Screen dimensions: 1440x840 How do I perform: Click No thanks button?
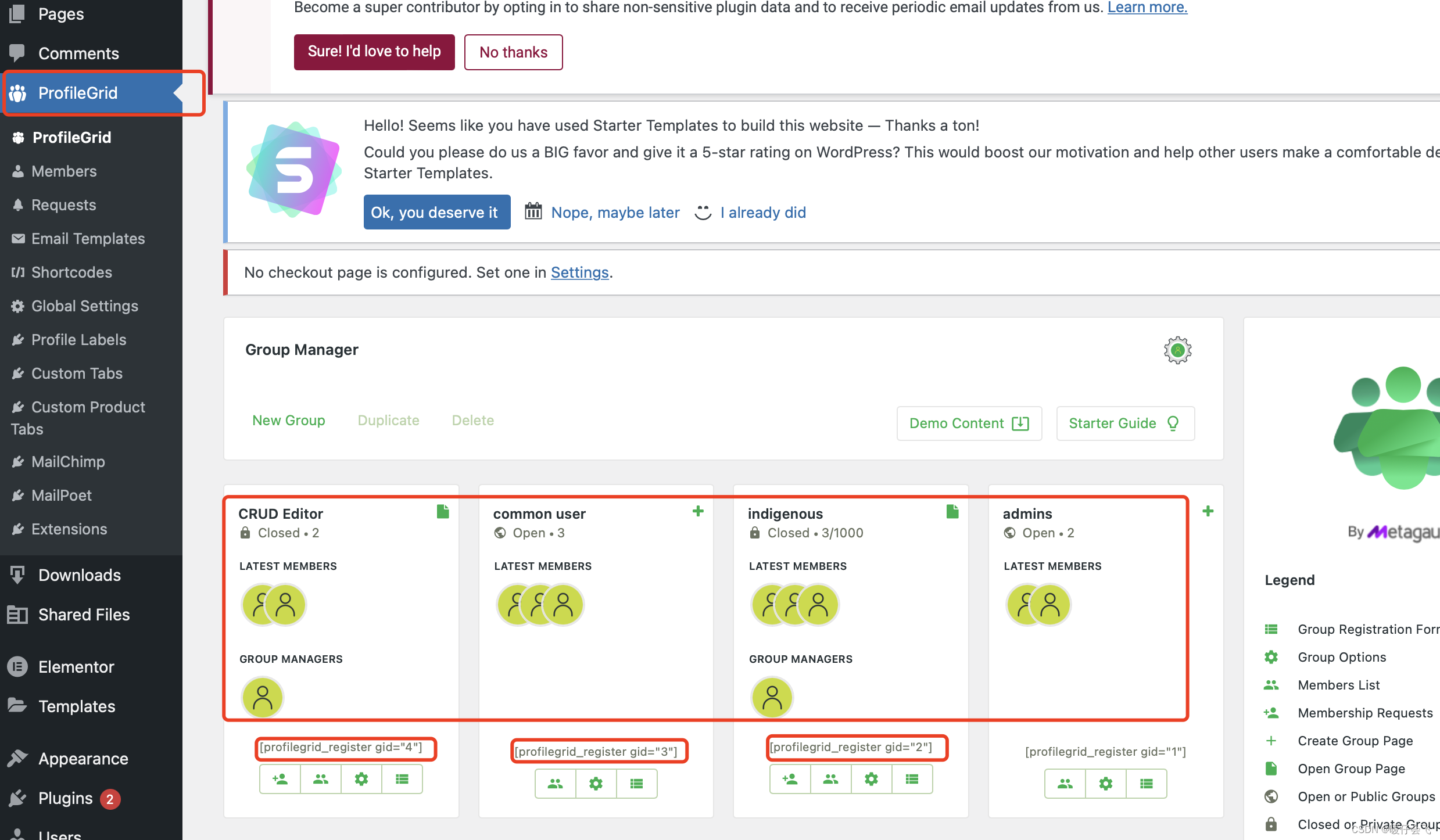[x=513, y=52]
